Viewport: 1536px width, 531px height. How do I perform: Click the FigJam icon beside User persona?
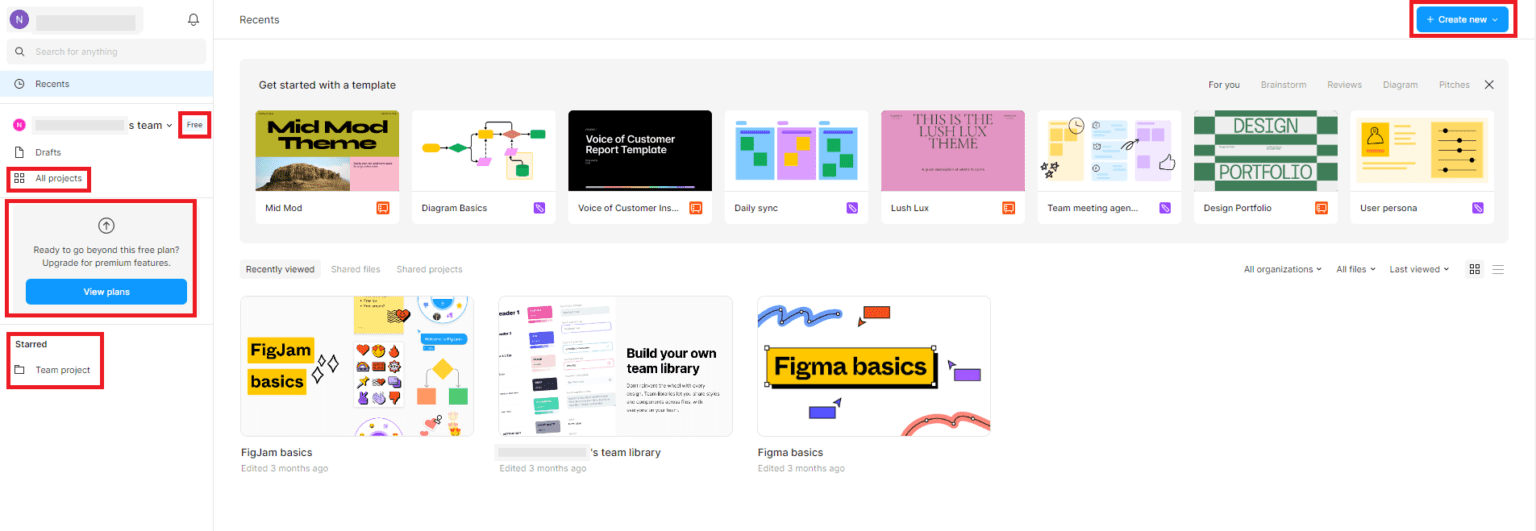click(1478, 208)
